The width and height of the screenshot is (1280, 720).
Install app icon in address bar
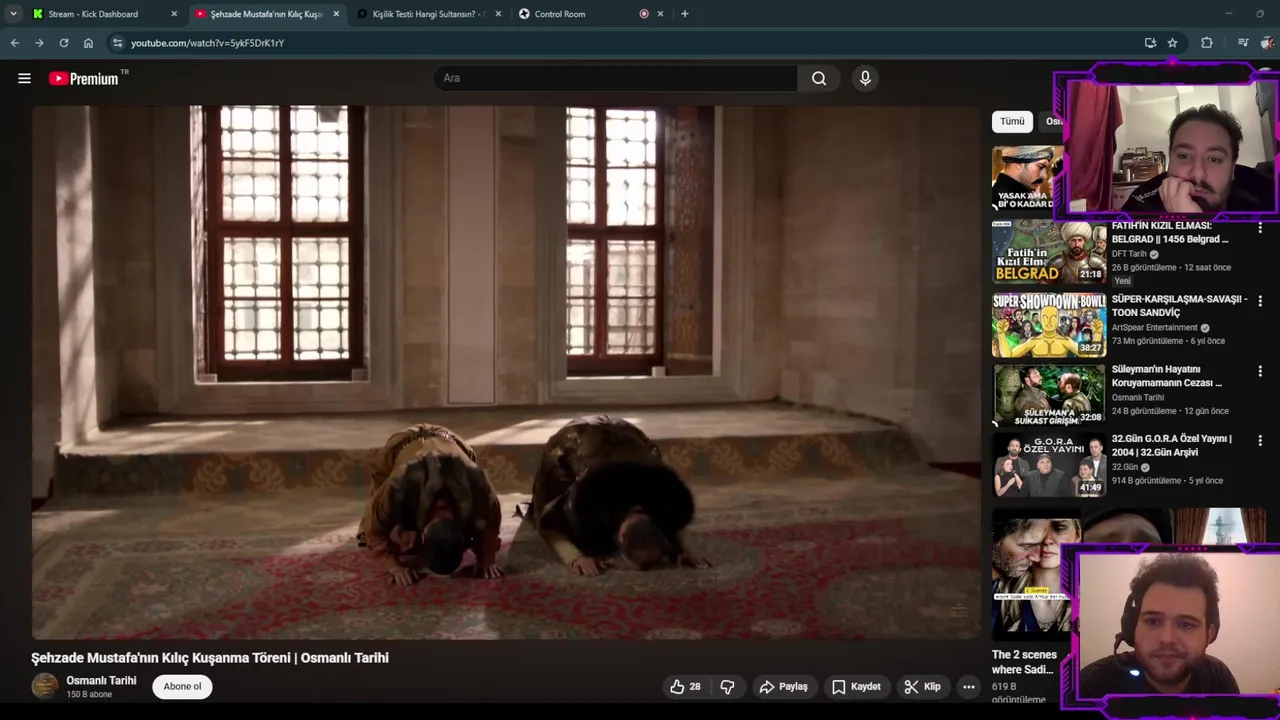click(1150, 43)
